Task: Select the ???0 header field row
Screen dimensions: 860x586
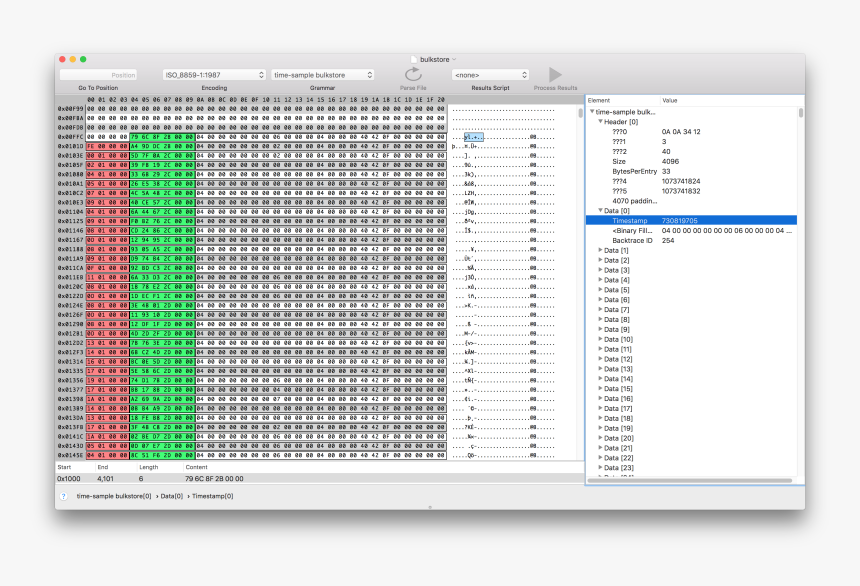Action: point(692,132)
